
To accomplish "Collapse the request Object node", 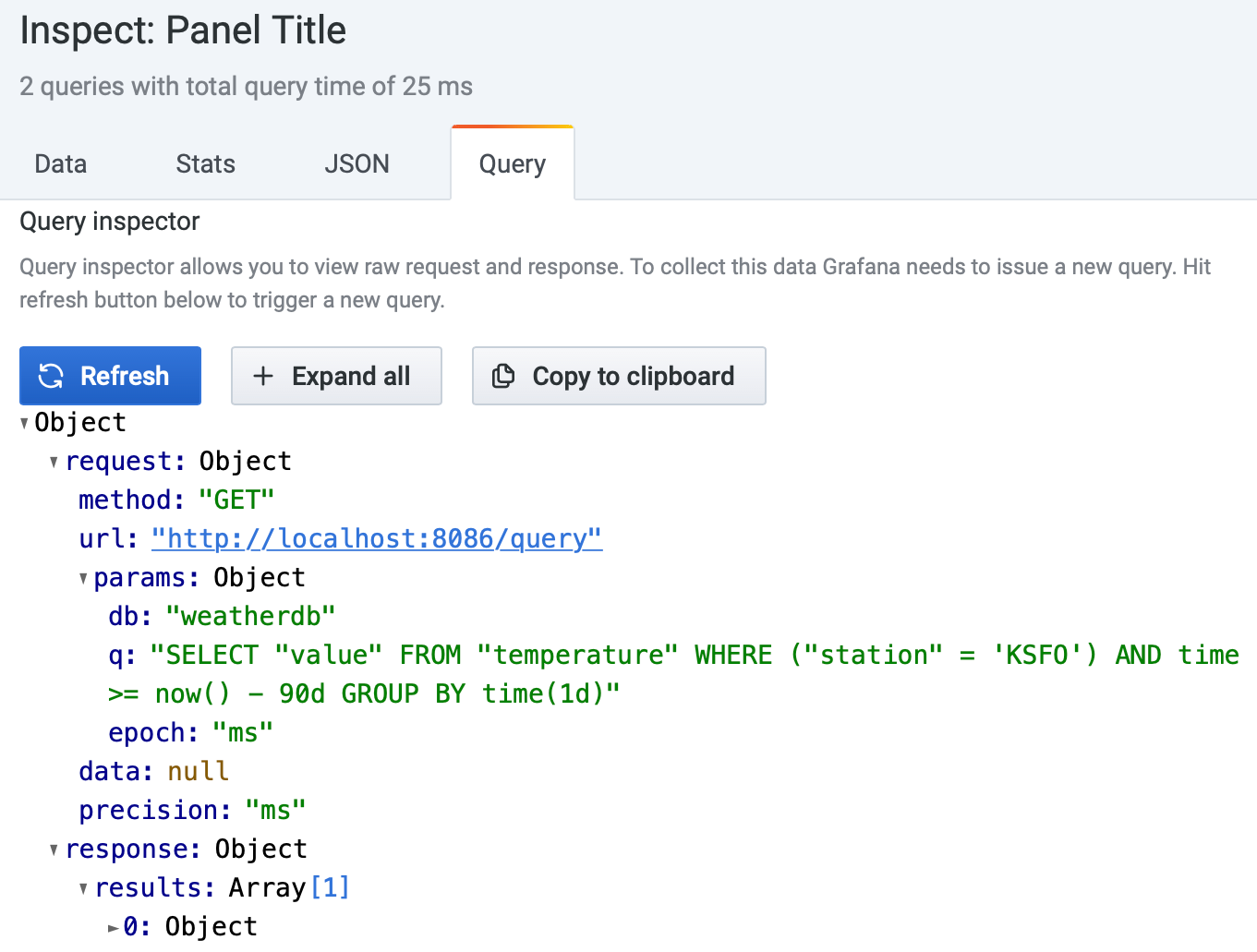I will tap(54, 462).
